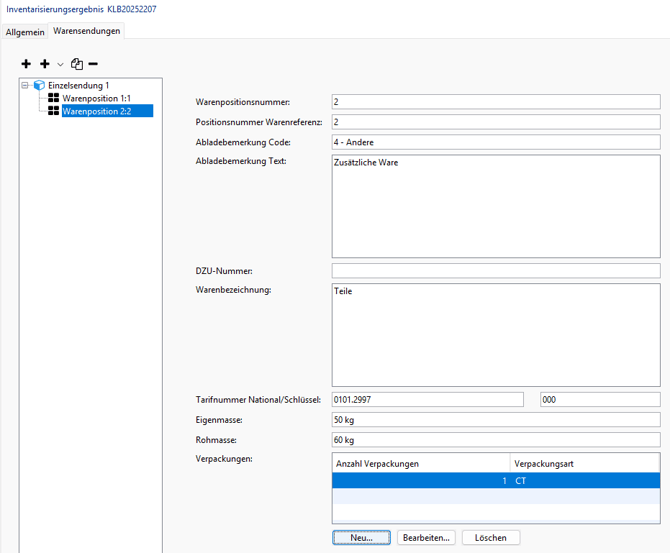Click the first plus add icon
Viewport: 670px width, 553px height.
coord(26,64)
